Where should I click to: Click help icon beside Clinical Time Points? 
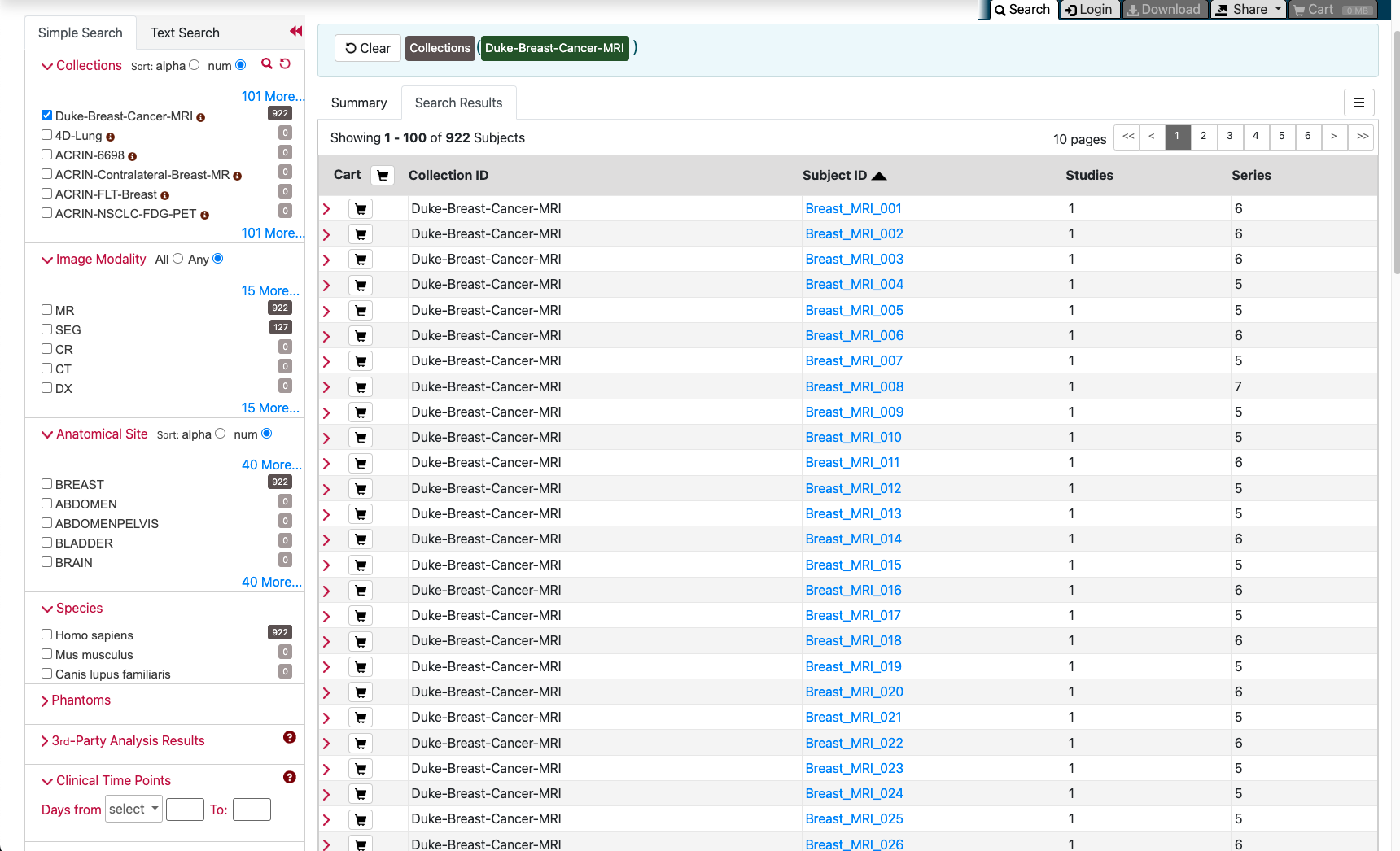pyautogui.click(x=289, y=778)
